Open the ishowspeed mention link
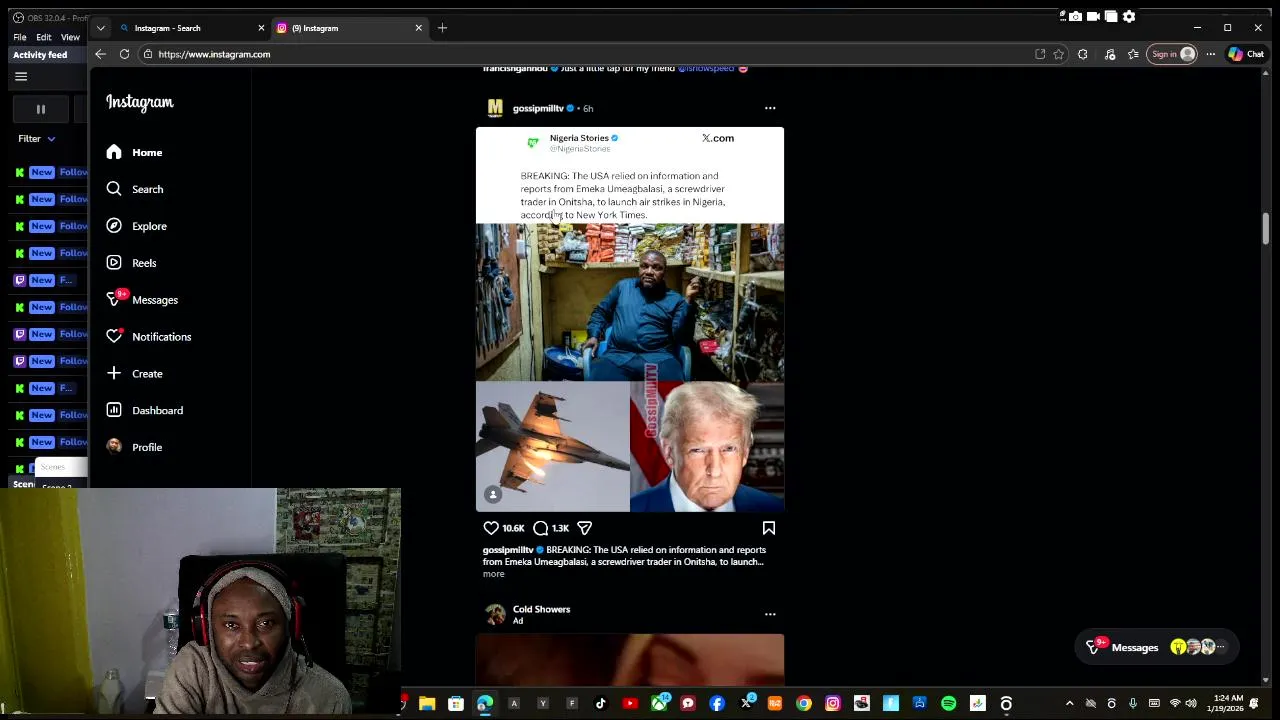The width and height of the screenshot is (1280, 720). pyautogui.click(x=706, y=69)
